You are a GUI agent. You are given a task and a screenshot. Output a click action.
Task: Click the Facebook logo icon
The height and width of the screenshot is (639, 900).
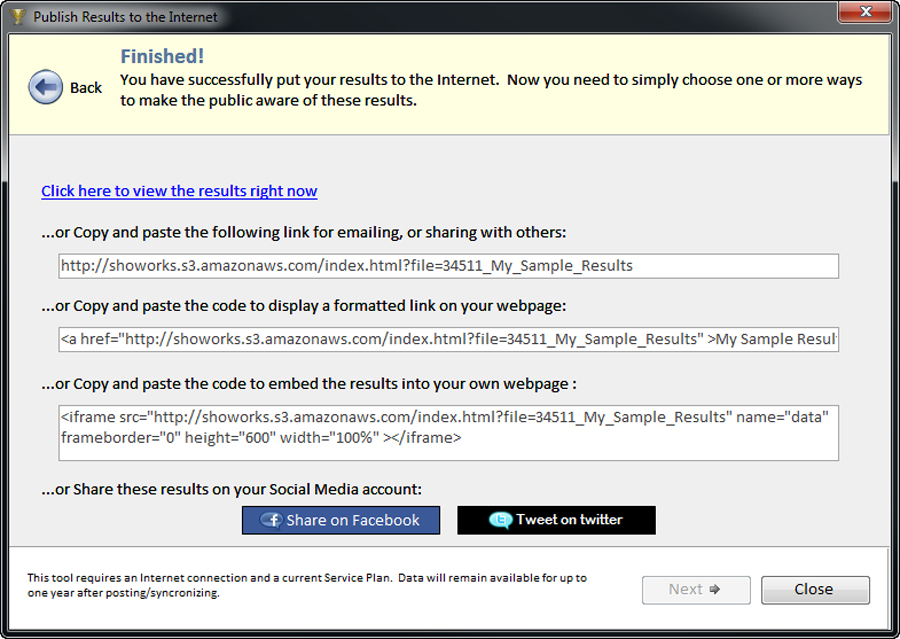tap(271, 520)
